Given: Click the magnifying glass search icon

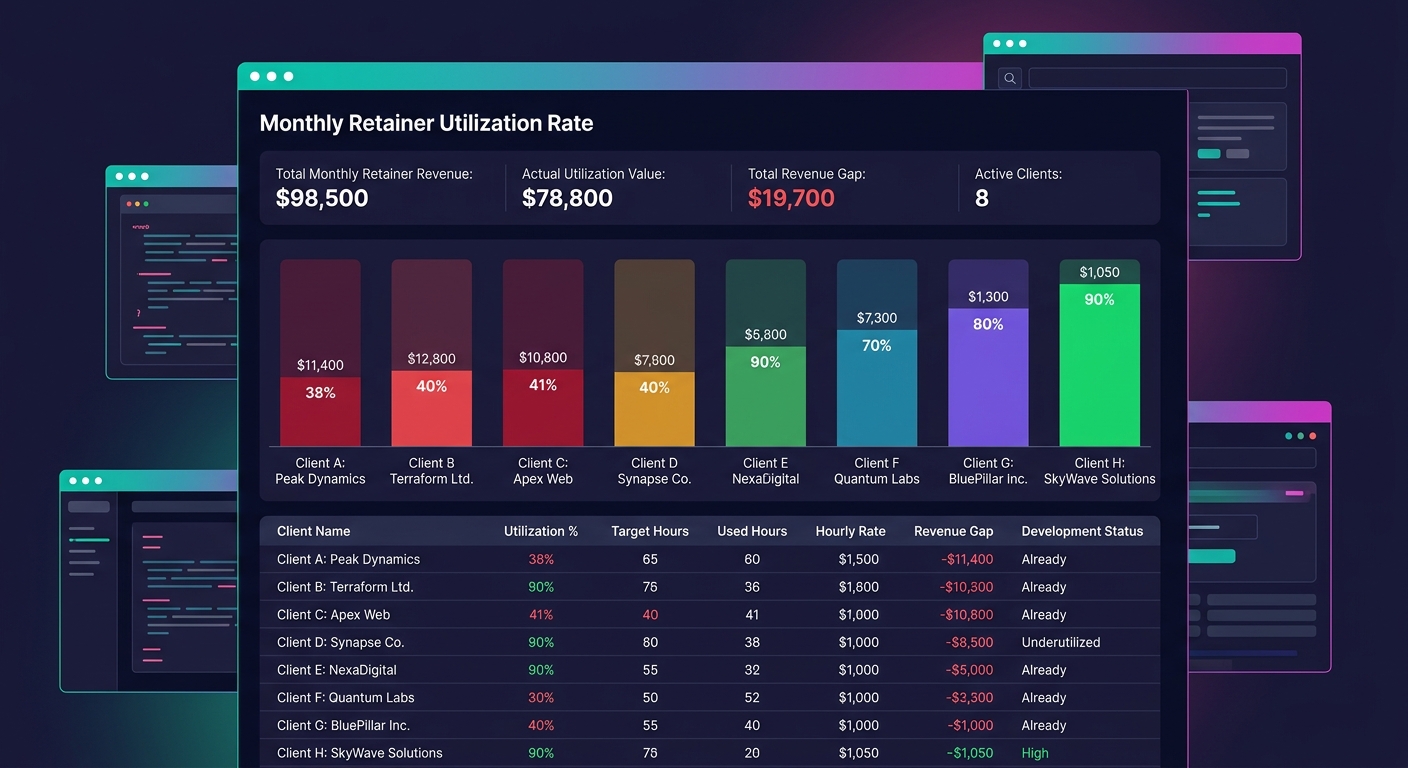Looking at the screenshot, I should pyautogui.click(x=1009, y=77).
